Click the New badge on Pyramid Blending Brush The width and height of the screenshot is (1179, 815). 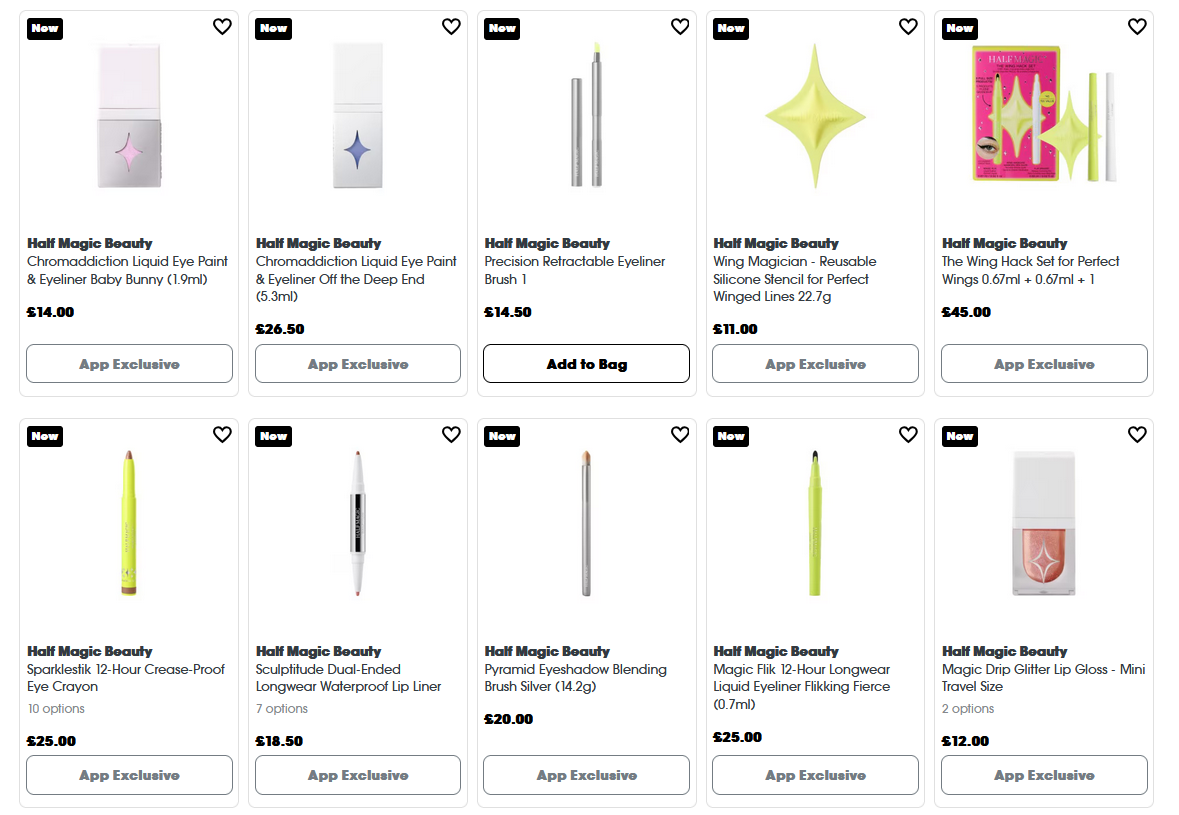(x=501, y=436)
